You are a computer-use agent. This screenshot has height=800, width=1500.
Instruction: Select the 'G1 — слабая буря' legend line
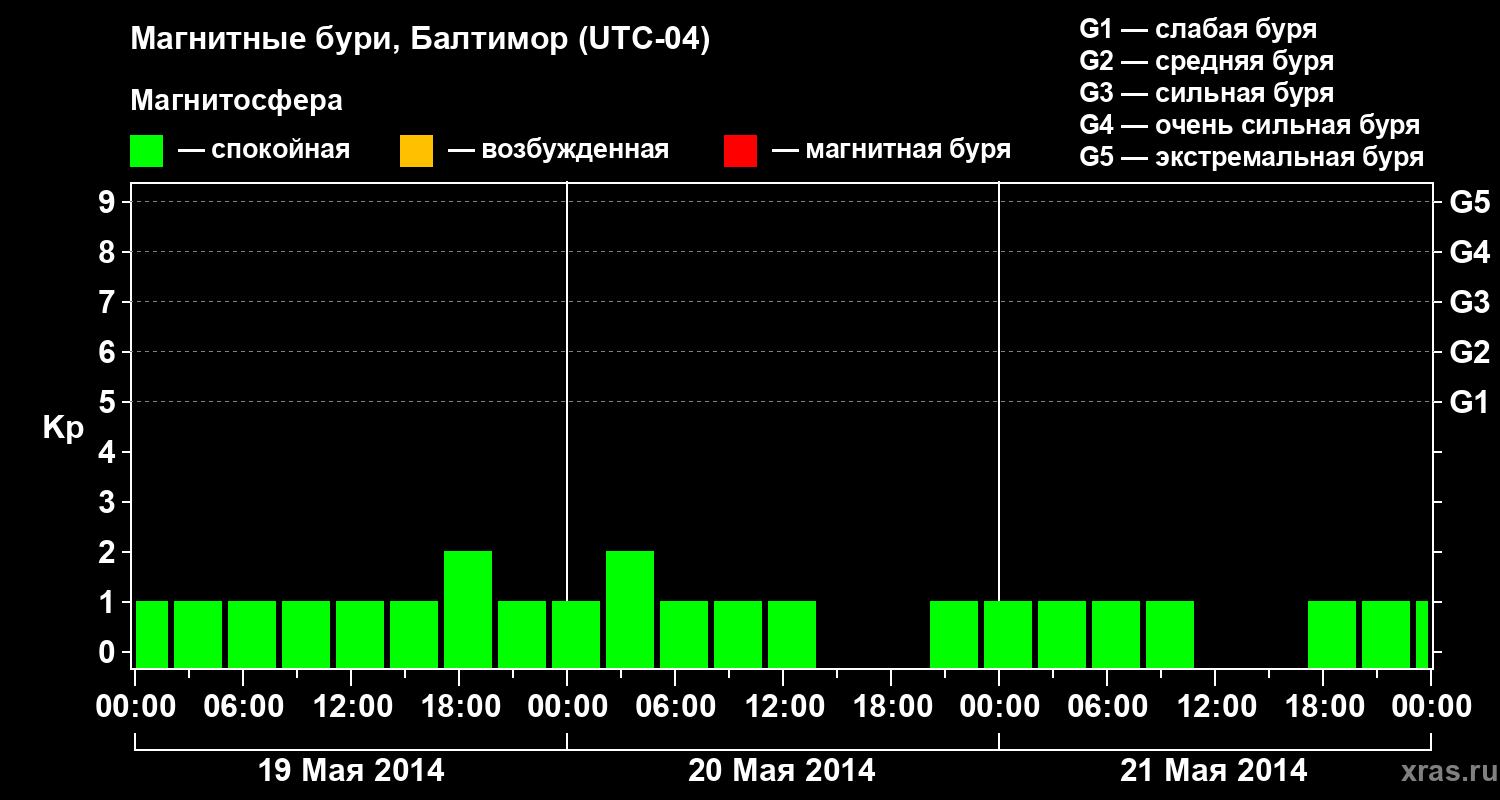pos(1198,29)
